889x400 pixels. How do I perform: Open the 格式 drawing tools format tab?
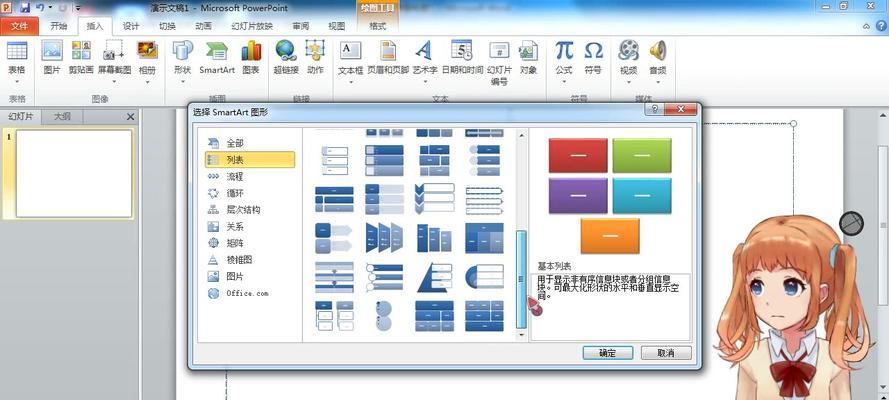click(x=378, y=26)
